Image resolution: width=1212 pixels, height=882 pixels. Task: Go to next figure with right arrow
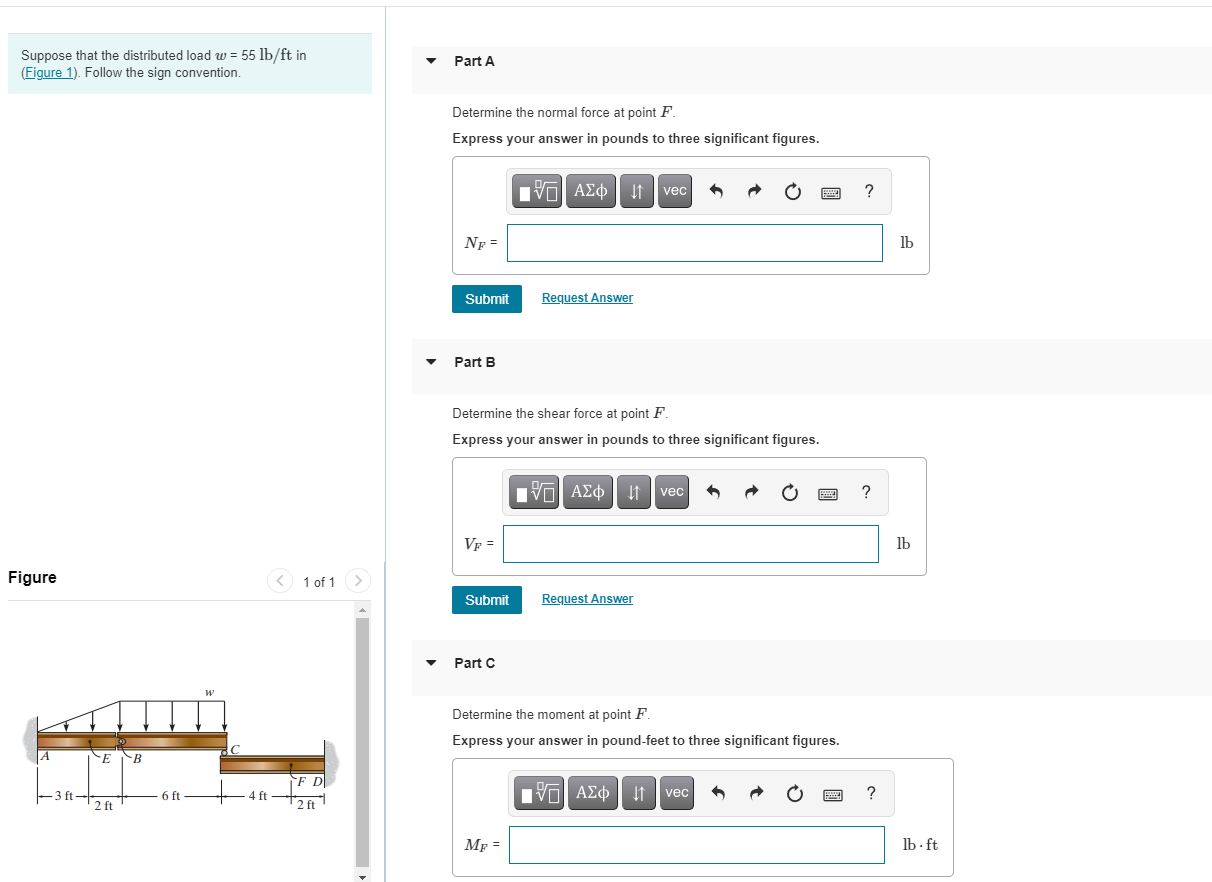pyautogui.click(x=357, y=580)
